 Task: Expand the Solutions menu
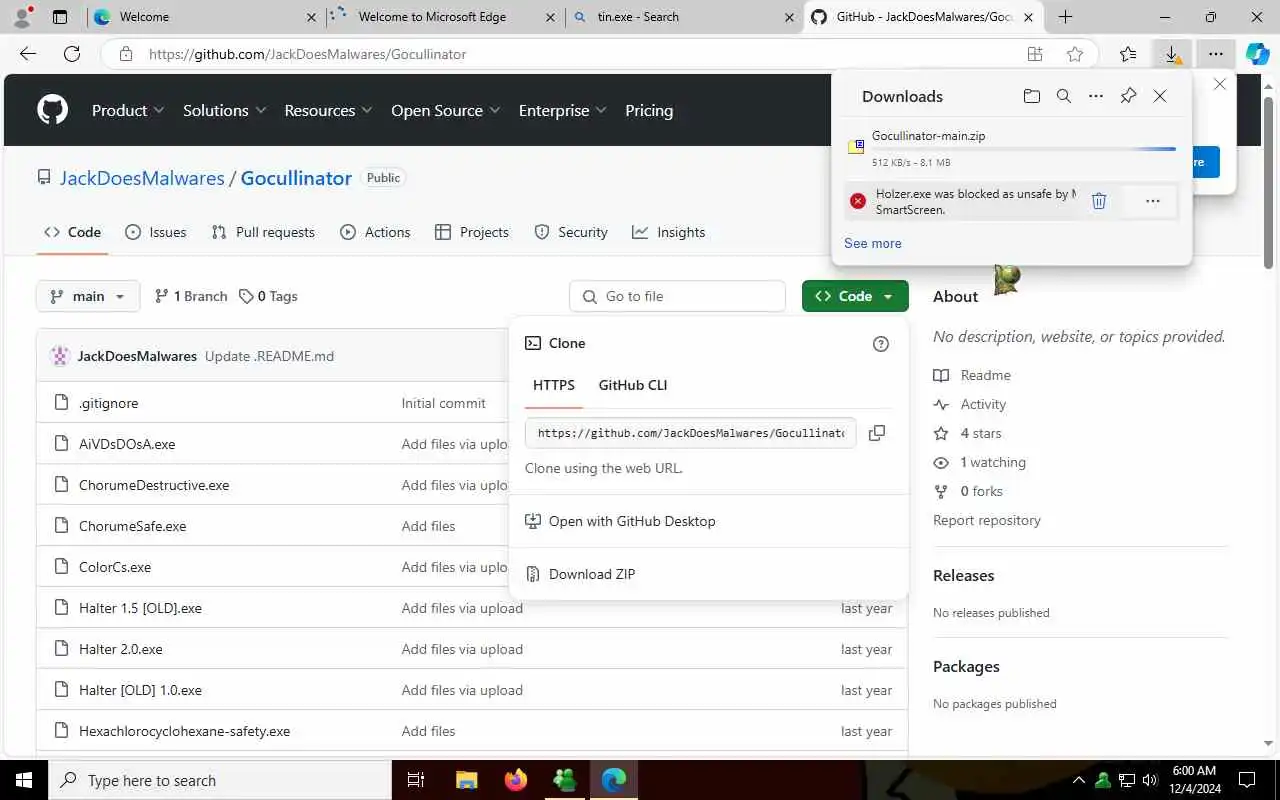tap(224, 110)
